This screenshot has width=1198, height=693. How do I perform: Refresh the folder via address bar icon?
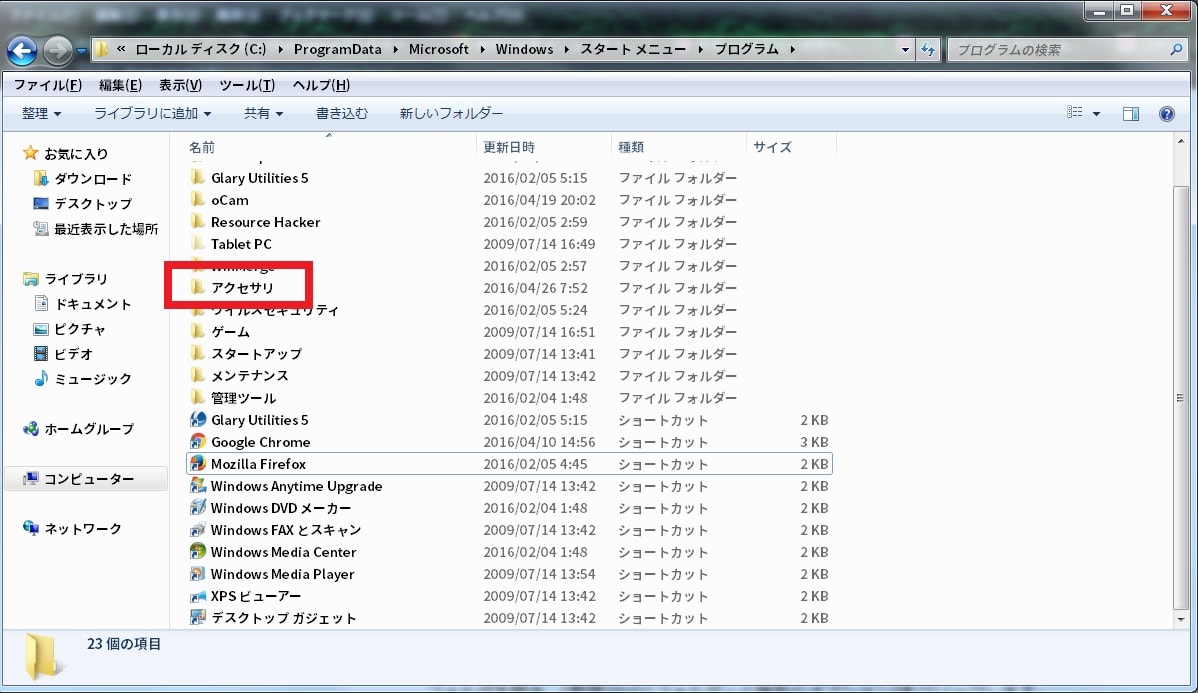click(928, 50)
